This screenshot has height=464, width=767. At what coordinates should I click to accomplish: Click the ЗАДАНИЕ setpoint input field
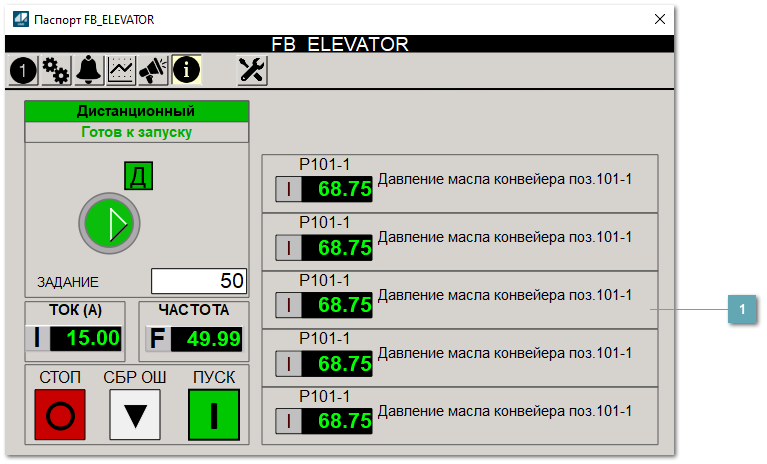198,281
